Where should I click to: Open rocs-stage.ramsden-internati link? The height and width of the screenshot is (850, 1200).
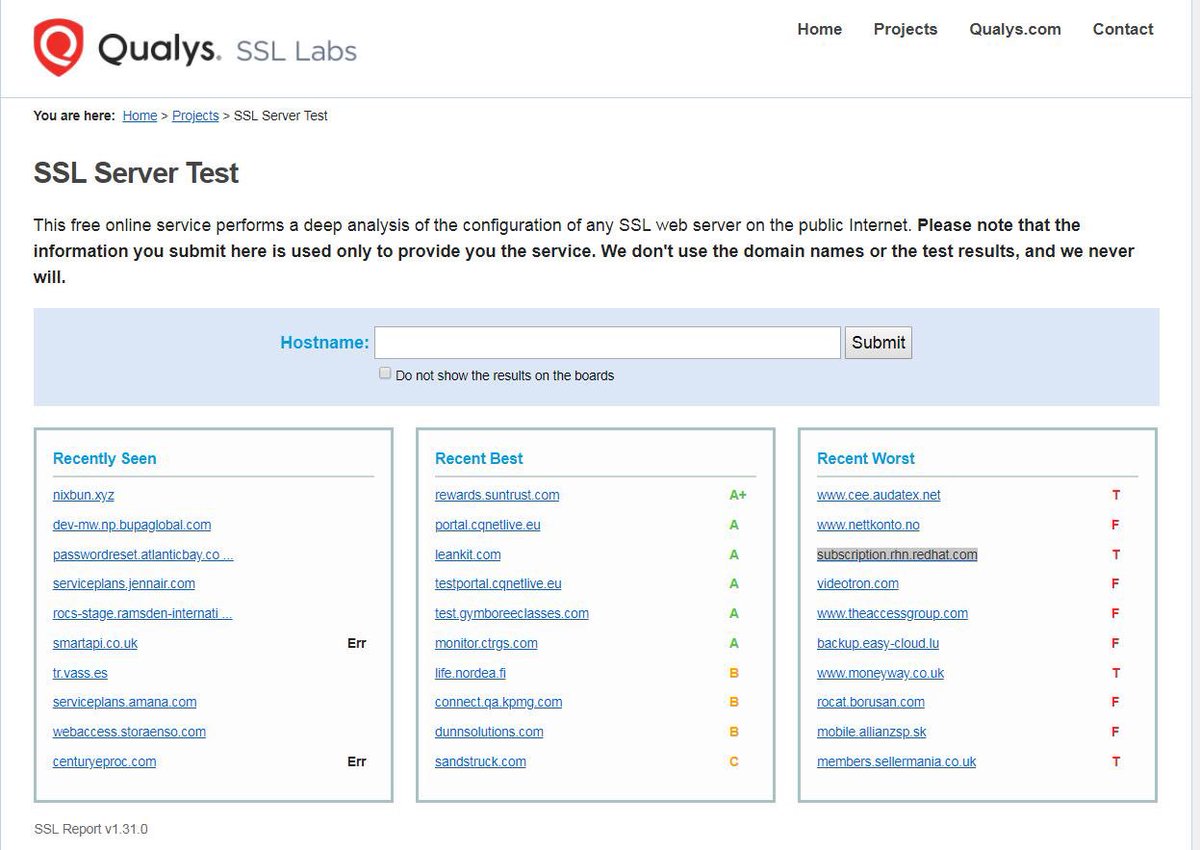[x=143, y=614]
